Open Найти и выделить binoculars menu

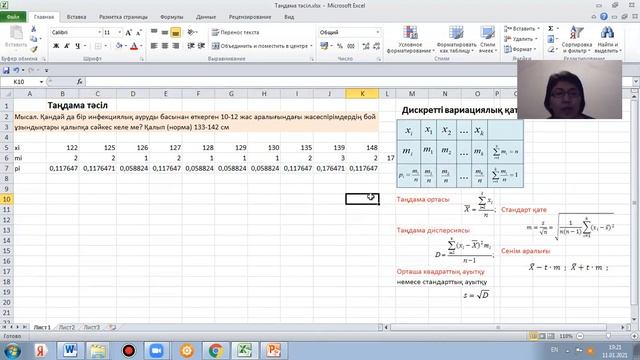point(607,39)
